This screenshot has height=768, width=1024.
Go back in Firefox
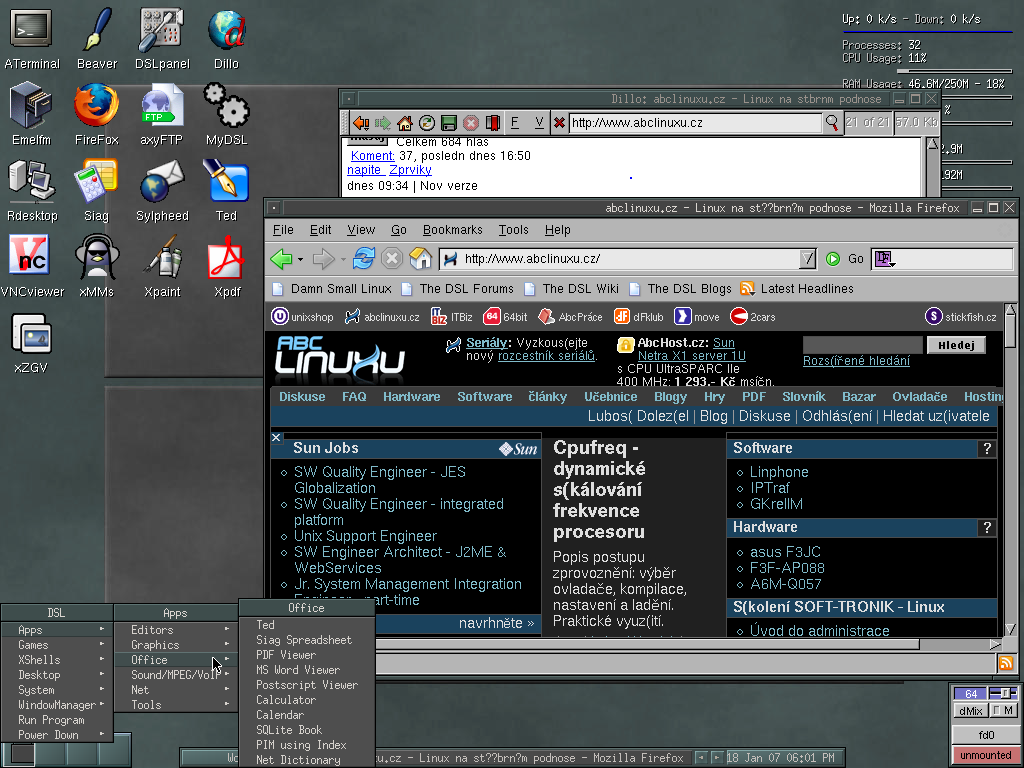tap(281, 259)
